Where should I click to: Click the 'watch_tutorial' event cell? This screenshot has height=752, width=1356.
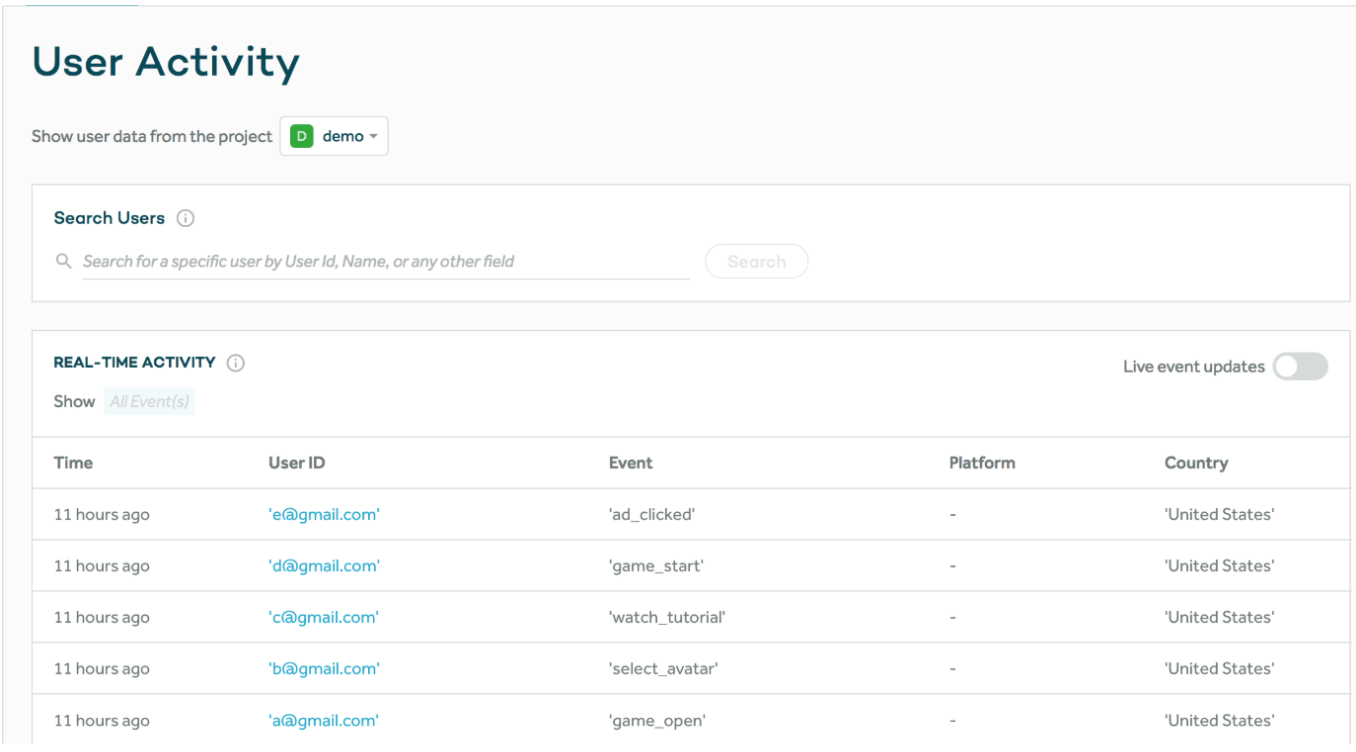666,618
